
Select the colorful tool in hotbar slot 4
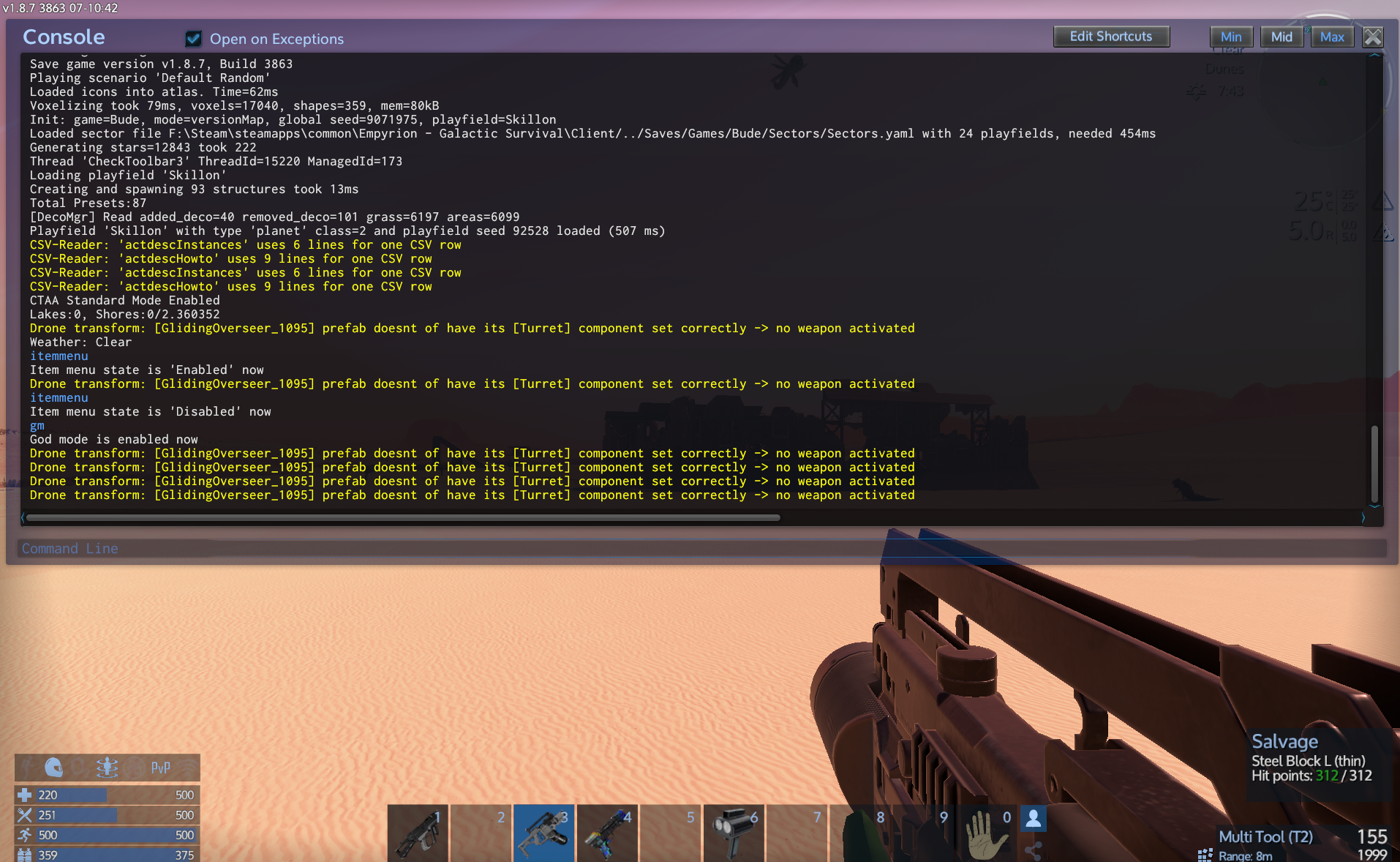pos(607,833)
